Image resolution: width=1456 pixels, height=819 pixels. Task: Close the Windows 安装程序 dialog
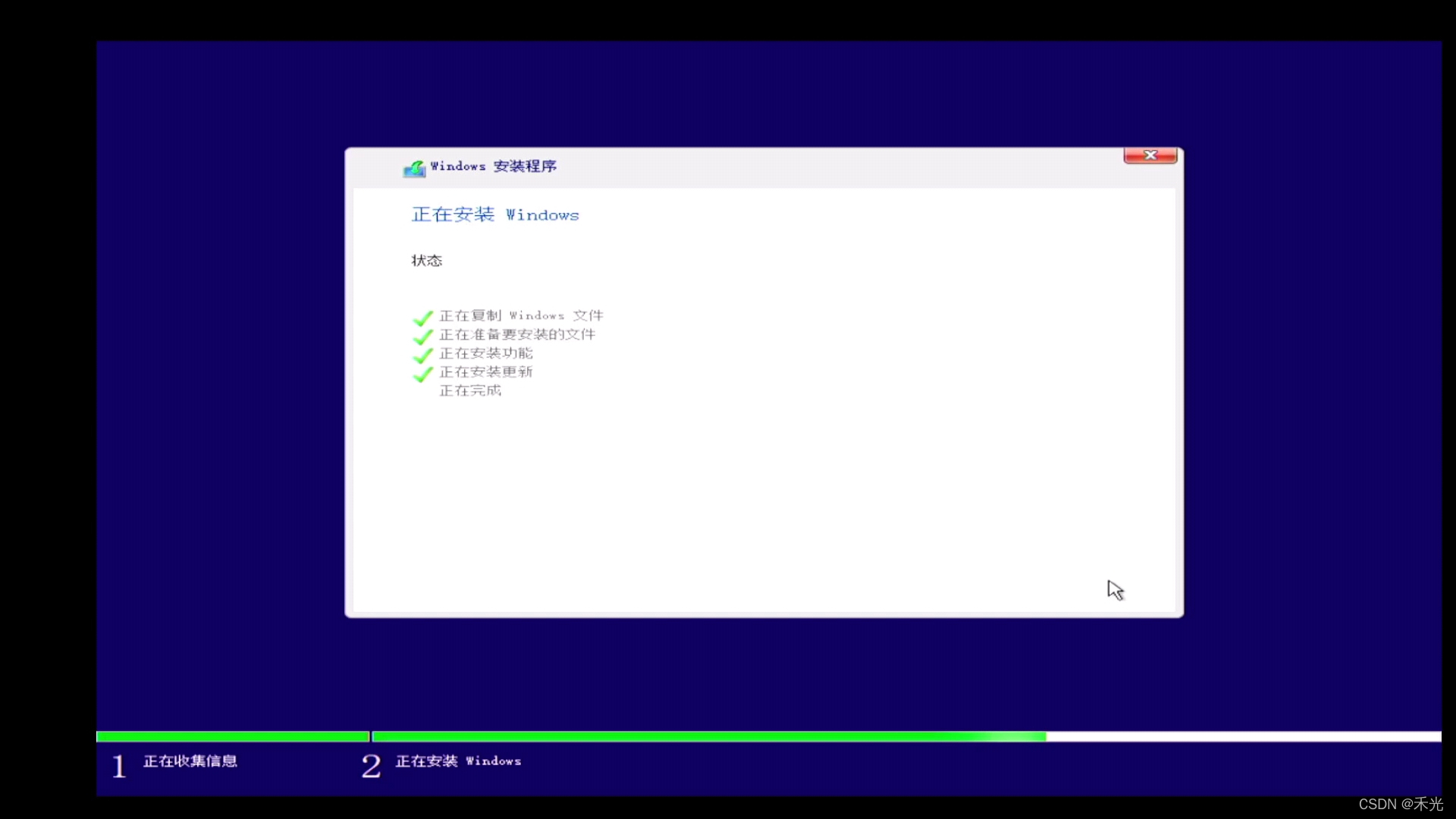point(1150,155)
